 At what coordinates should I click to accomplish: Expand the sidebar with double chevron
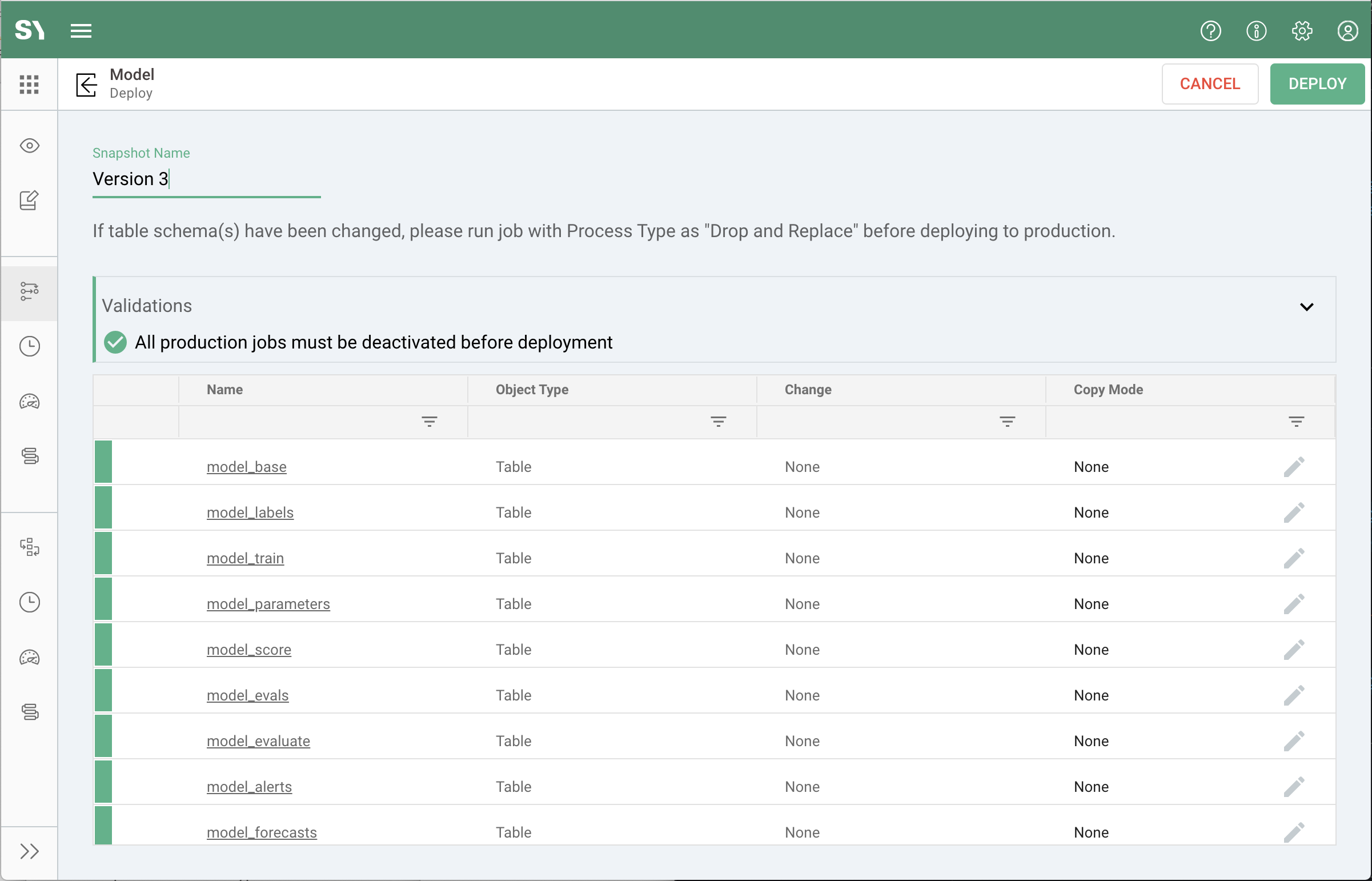pyautogui.click(x=29, y=851)
